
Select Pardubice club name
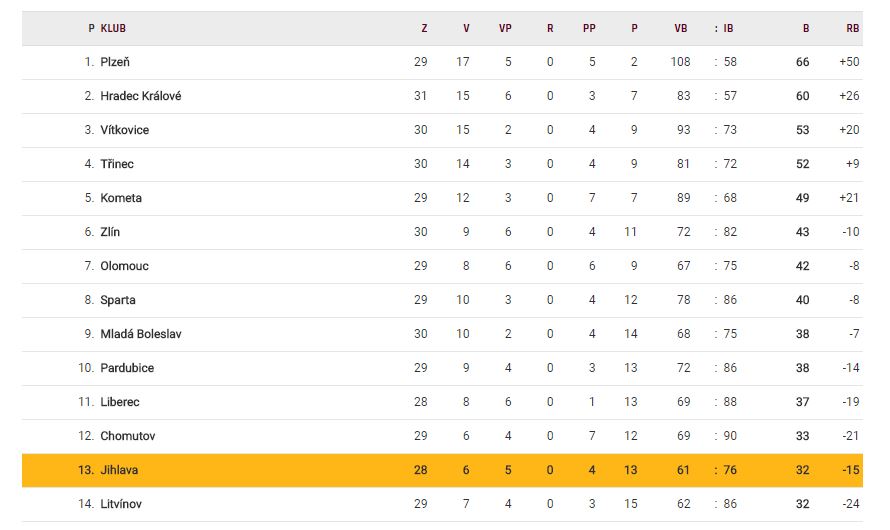pyautogui.click(x=127, y=368)
